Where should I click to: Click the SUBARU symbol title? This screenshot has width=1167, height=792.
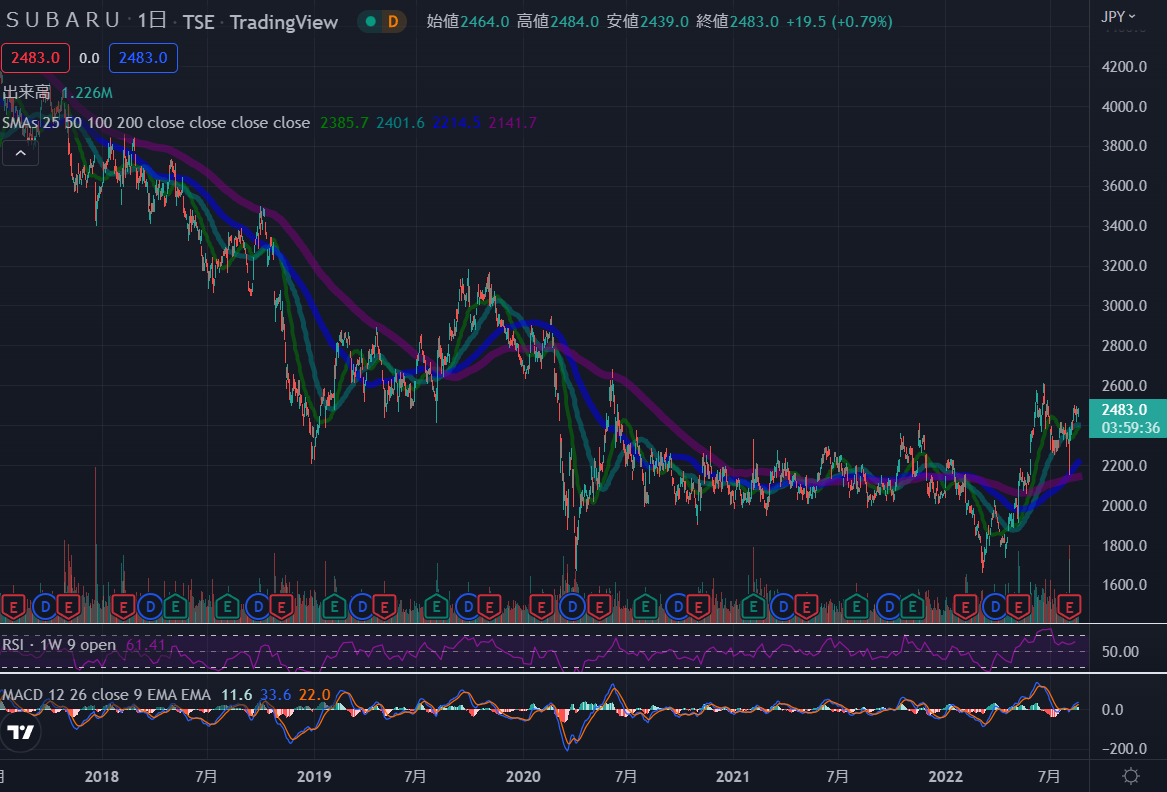click(63, 20)
